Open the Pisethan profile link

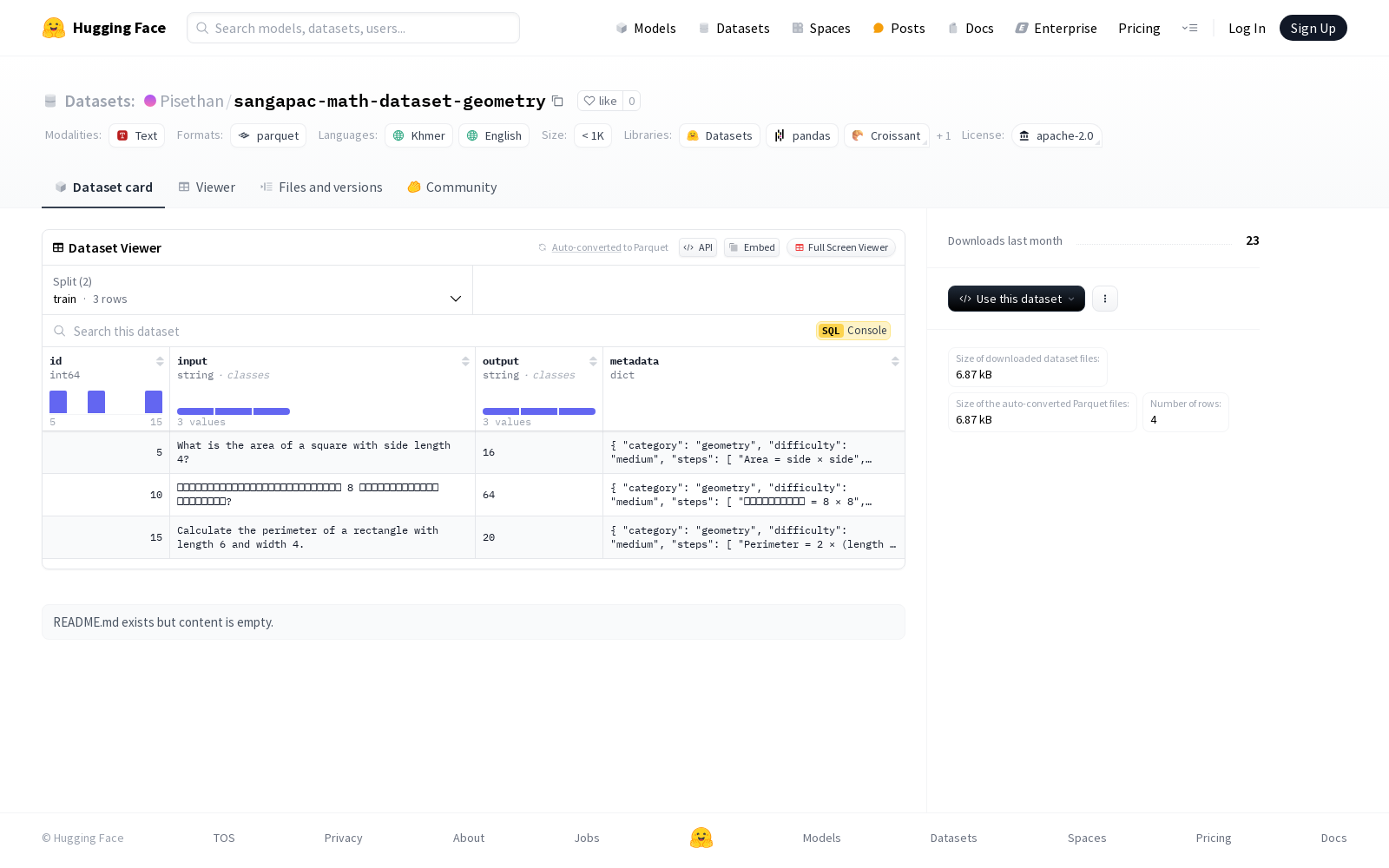[192, 101]
